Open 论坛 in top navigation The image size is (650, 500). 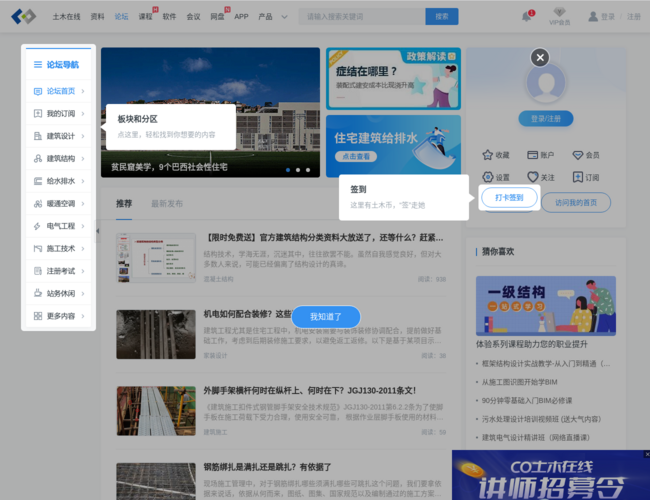coord(121,17)
